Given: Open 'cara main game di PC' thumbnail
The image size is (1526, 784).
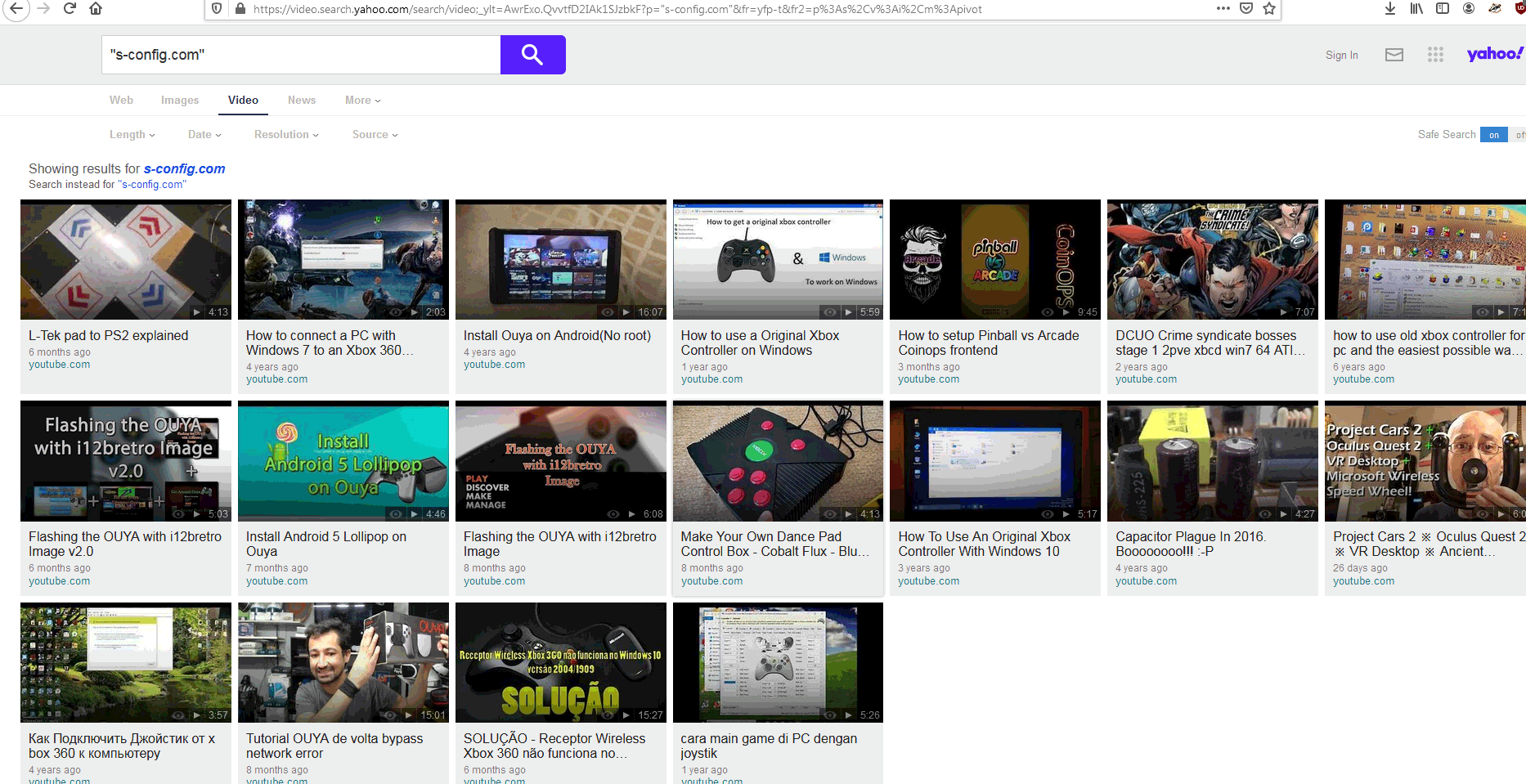Looking at the screenshot, I should [x=778, y=663].
